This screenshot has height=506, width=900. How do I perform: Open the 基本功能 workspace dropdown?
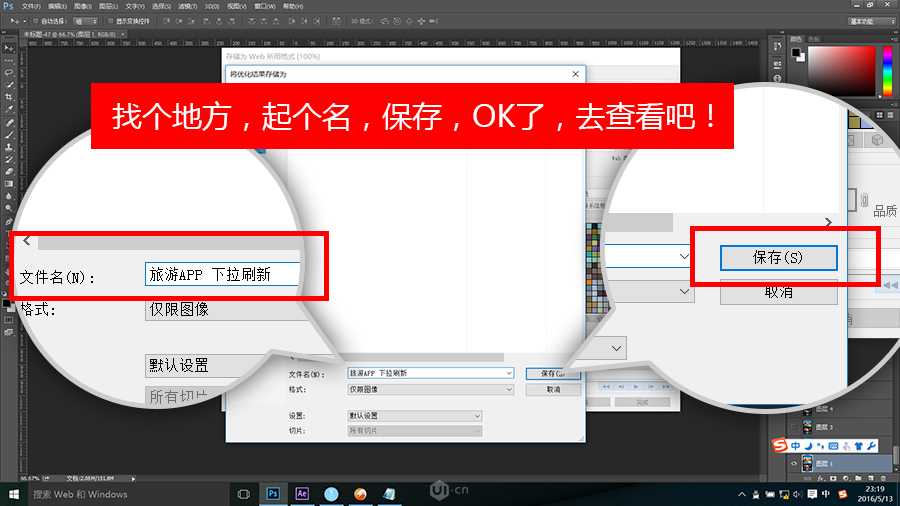(872, 20)
